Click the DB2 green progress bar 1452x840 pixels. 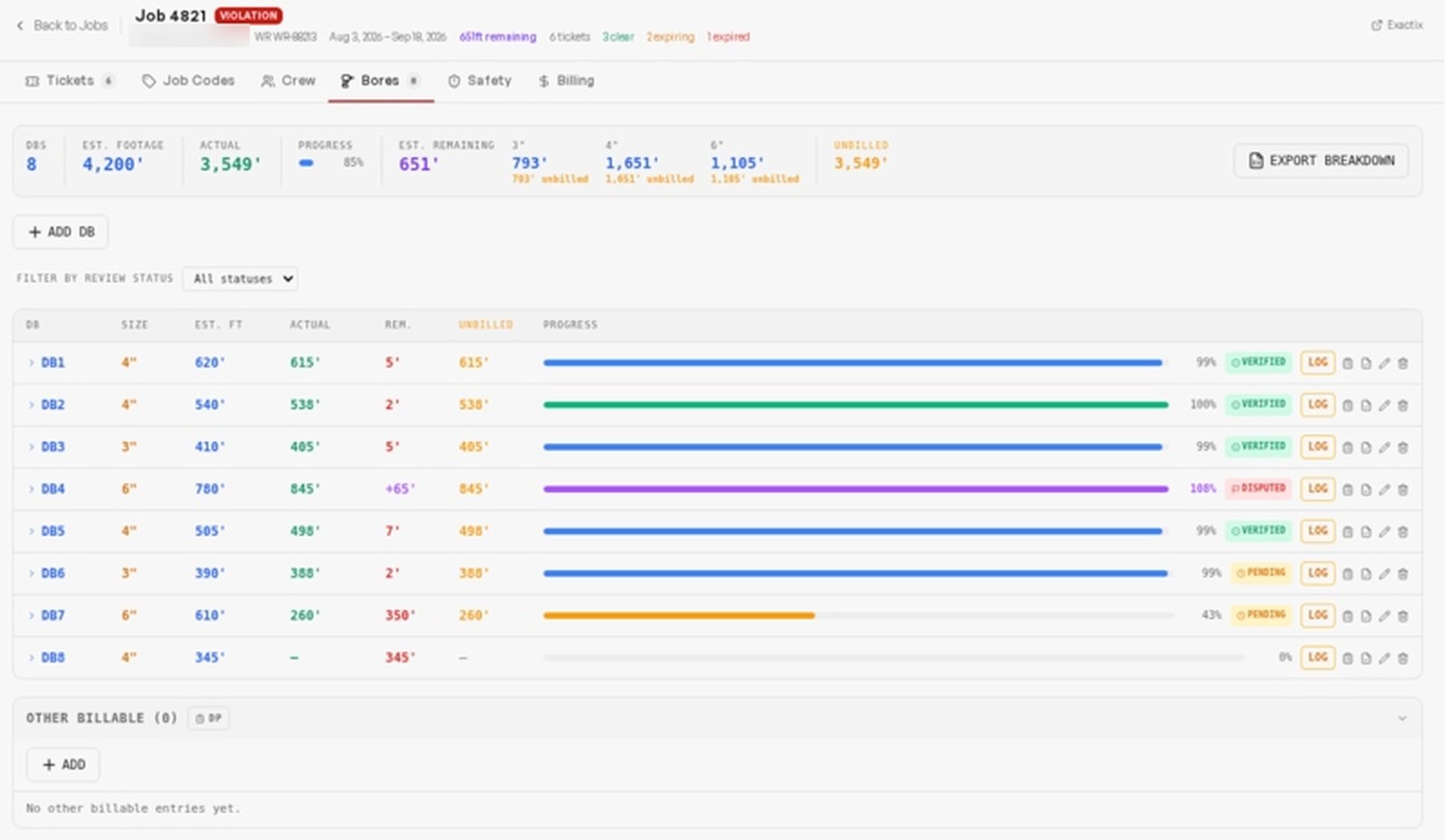(855, 405)
